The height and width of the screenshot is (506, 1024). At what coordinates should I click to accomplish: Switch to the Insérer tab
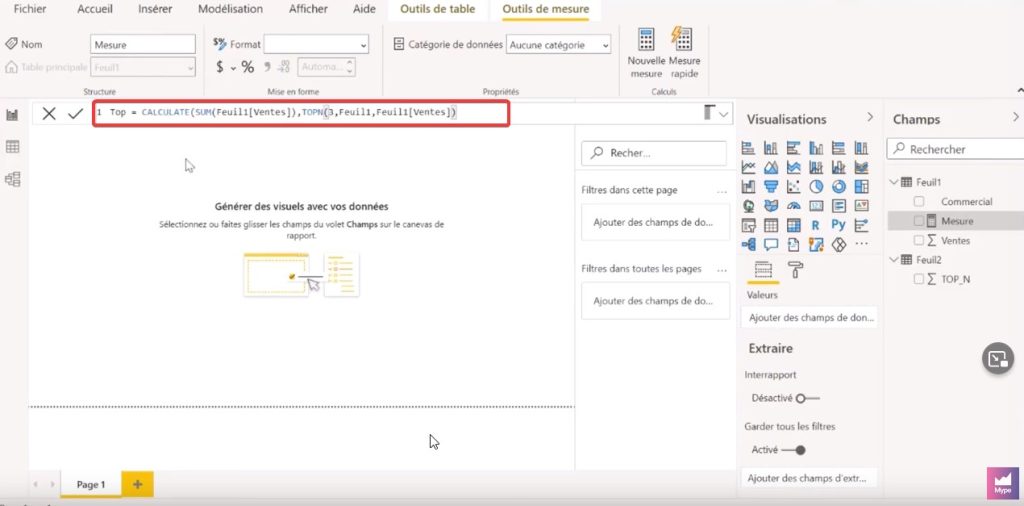pyautogui.click(x=155, y=9)
